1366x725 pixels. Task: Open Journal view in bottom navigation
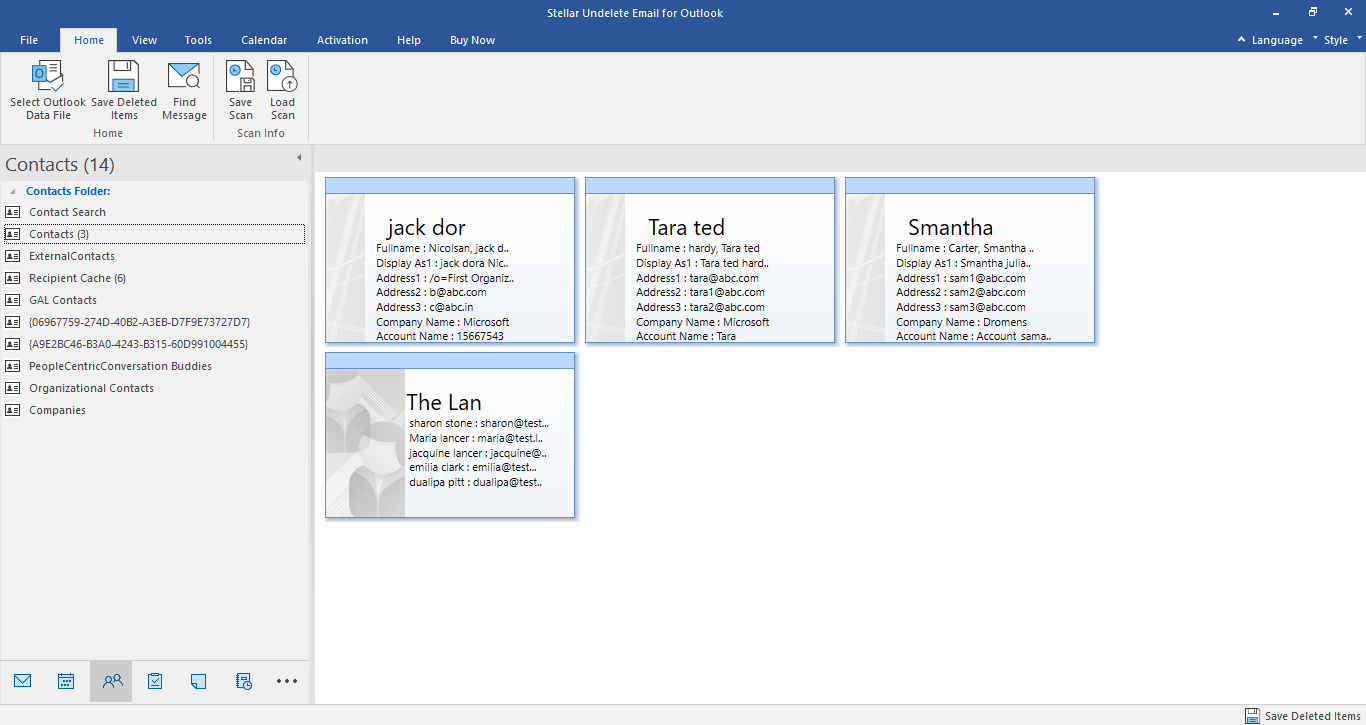(243, 681)
